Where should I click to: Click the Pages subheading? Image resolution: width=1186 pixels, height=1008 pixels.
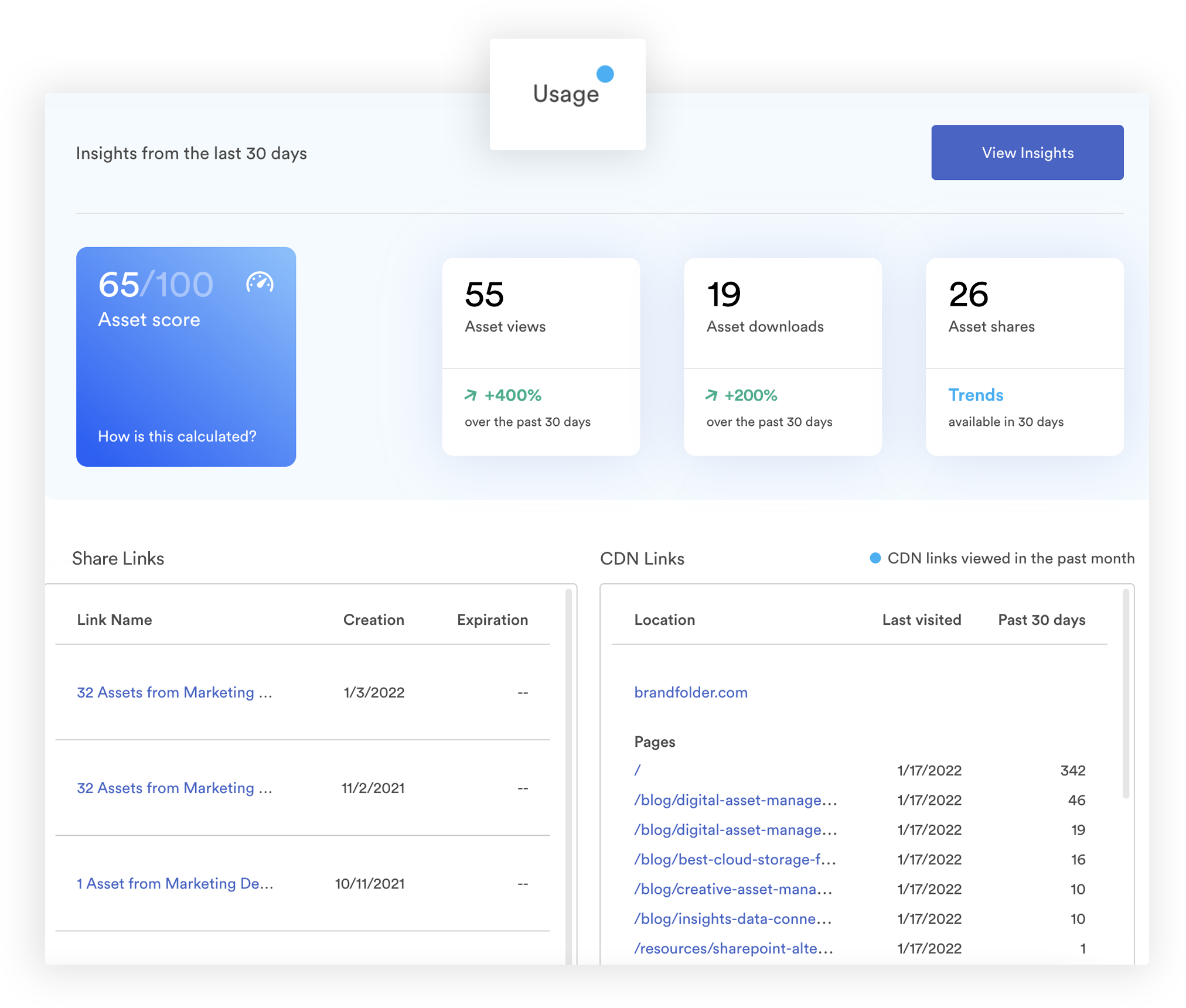655,742
